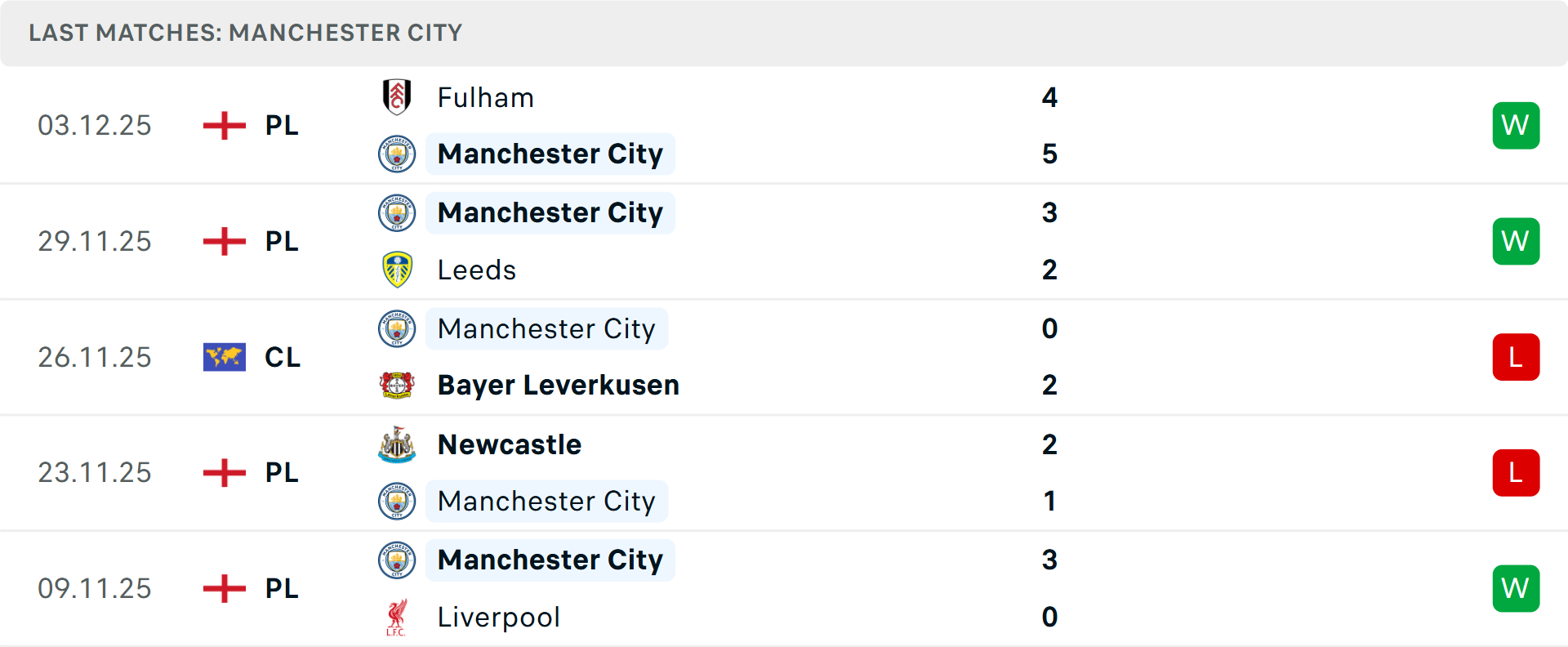Click the Leeds club crest

click(397, 270)
